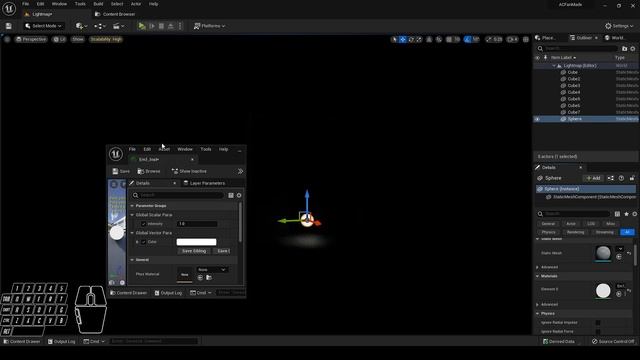
Task: Click the Static Mesh sphere thumbnail
Action: point(603,253)
